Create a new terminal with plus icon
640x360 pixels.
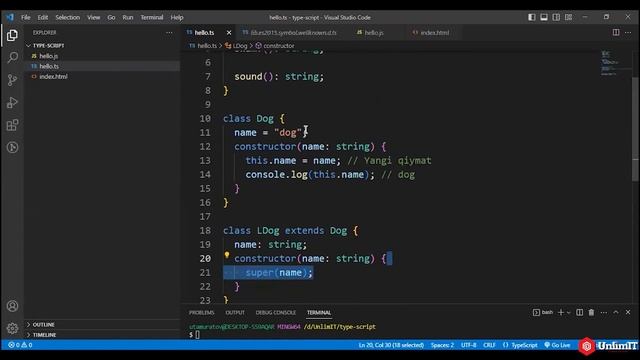pyautogui.click(x=560, y=312)
